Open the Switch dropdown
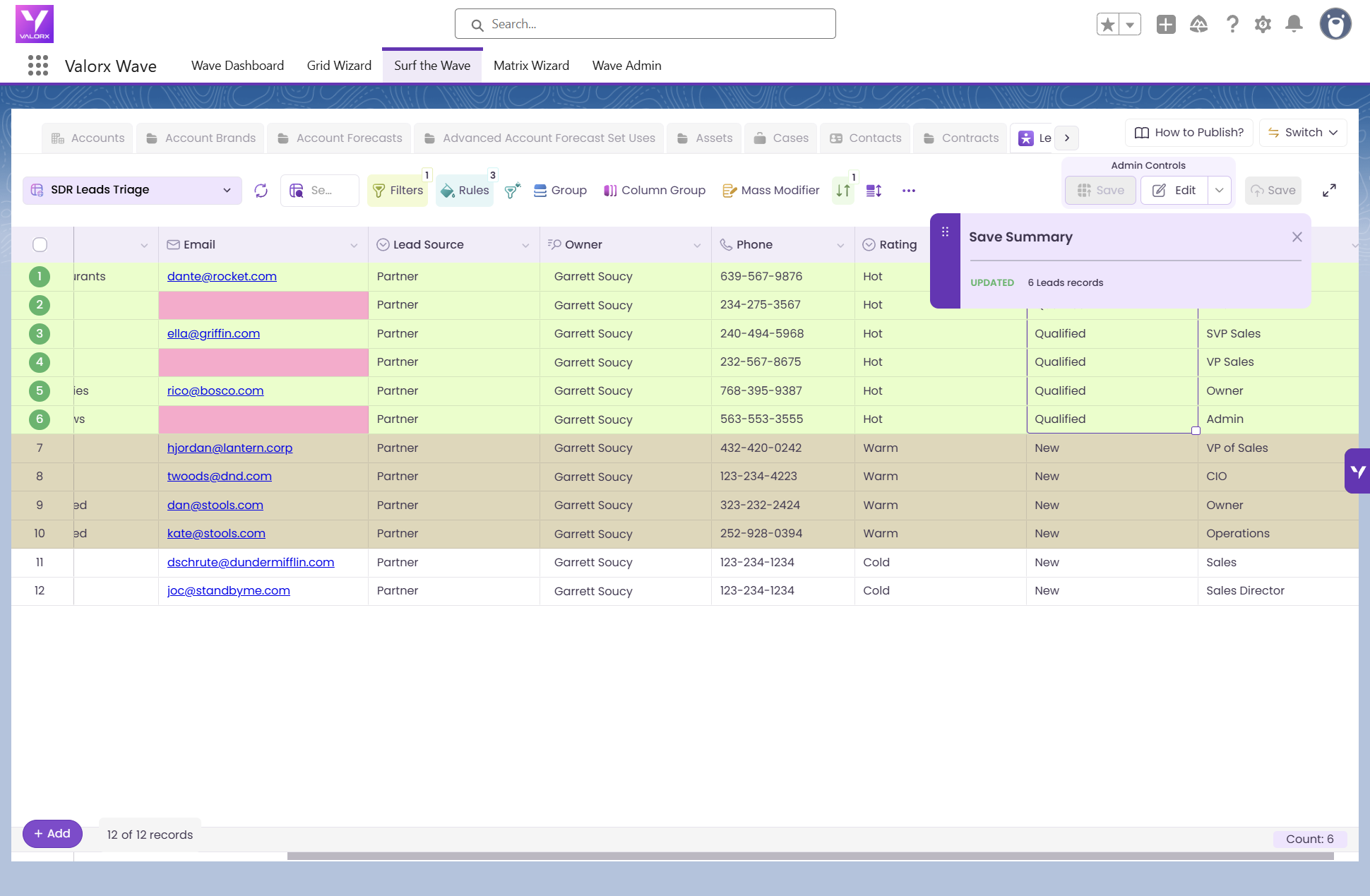 (1303, 133)
